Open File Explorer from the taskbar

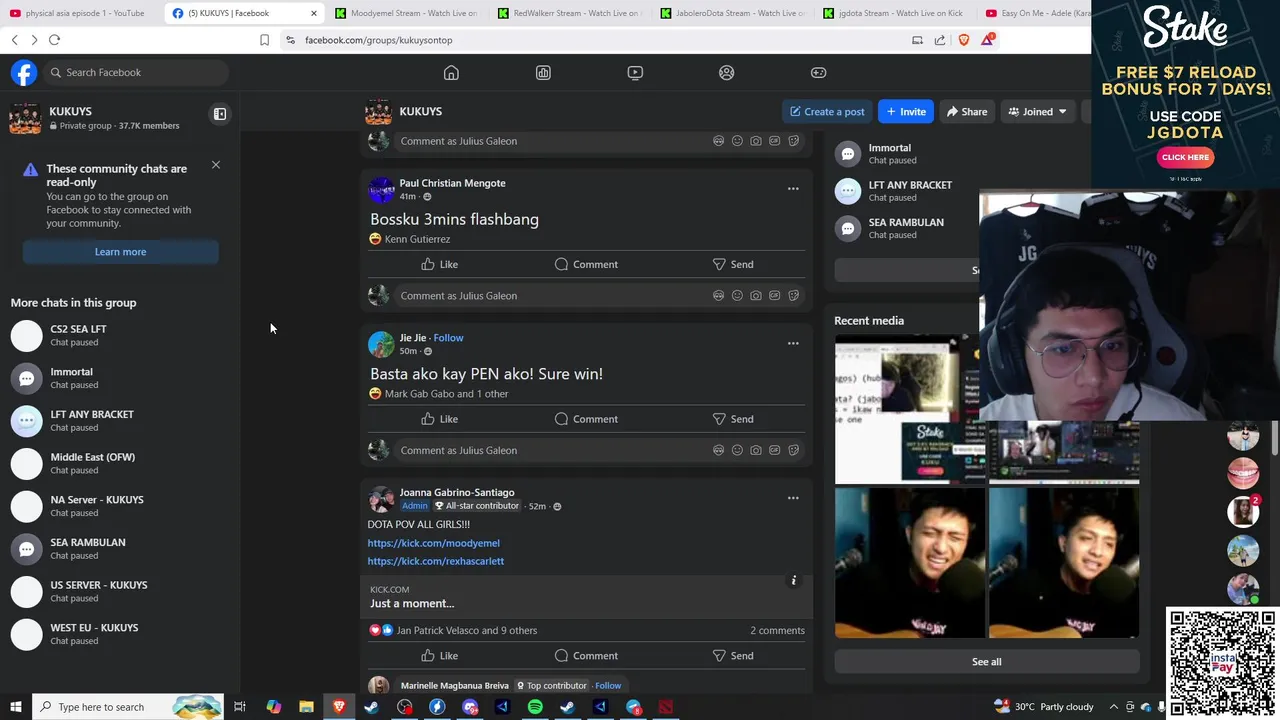(306, 707)
